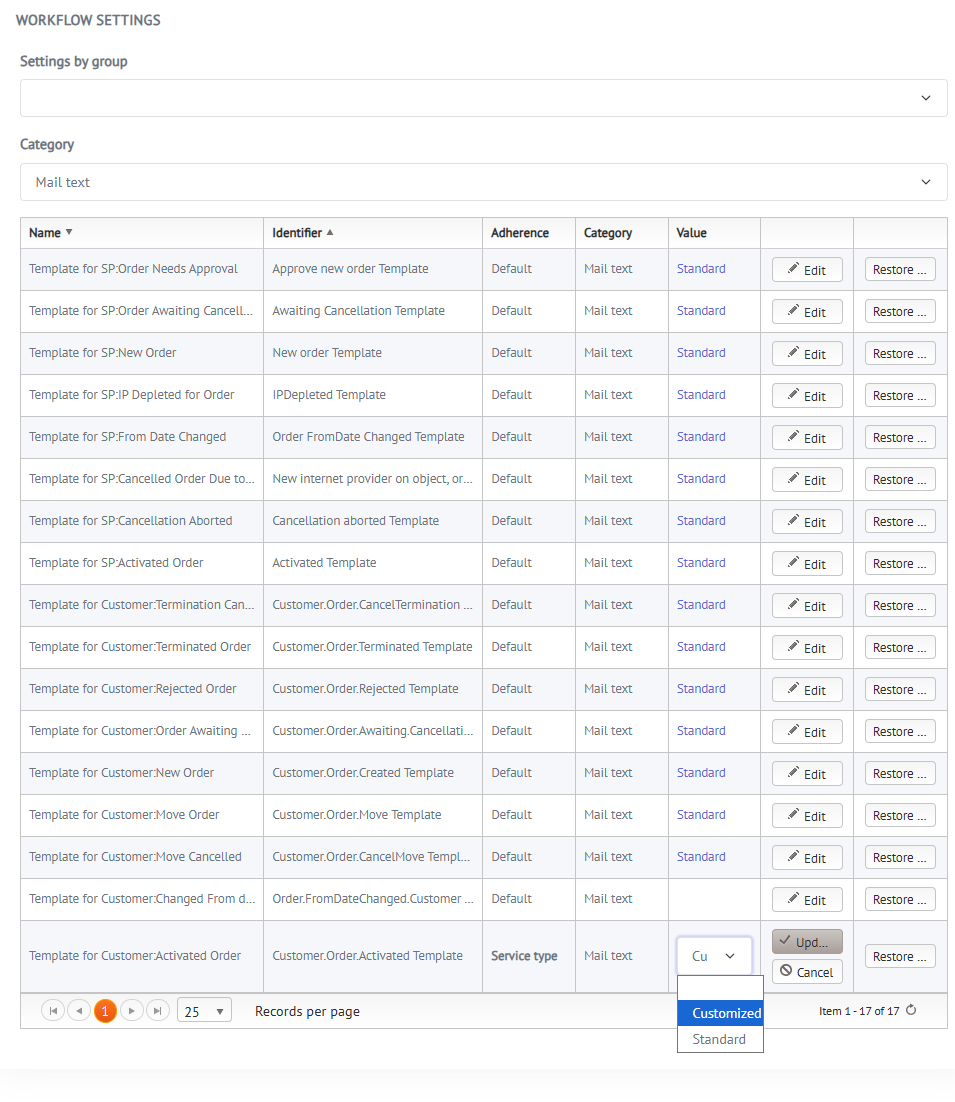Select the blank option in value list
The height and width of the screenshot is (1102, 955).
coord(720,988)
